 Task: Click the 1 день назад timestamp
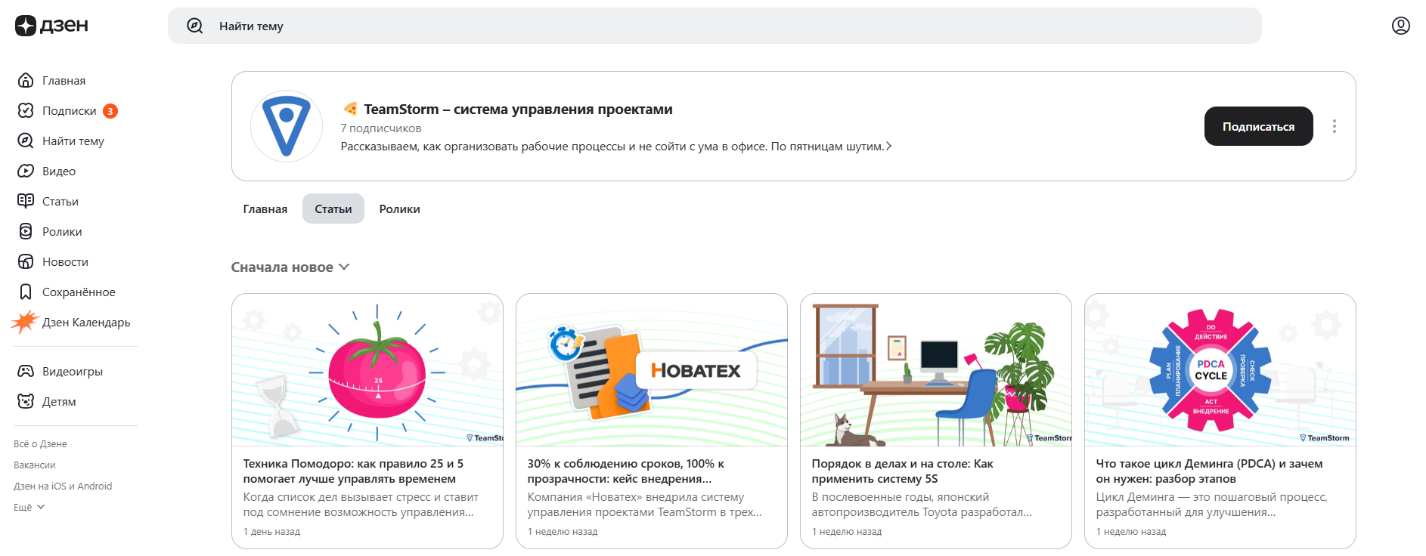272,531
